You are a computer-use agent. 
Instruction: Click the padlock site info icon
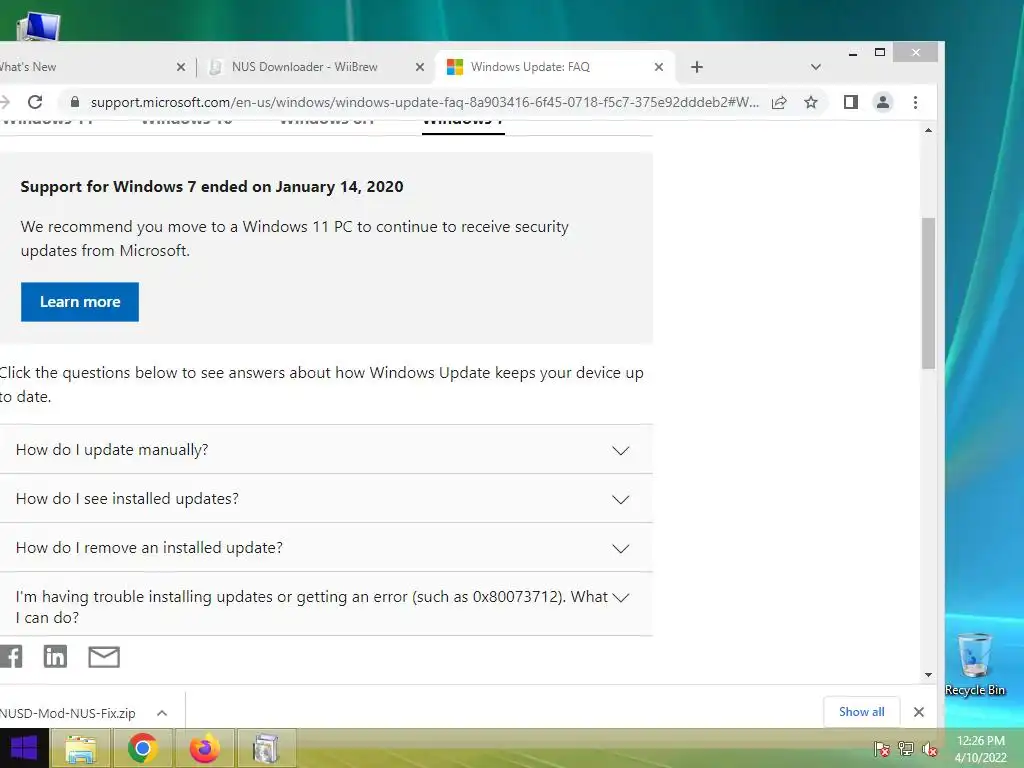coord(74,102)
